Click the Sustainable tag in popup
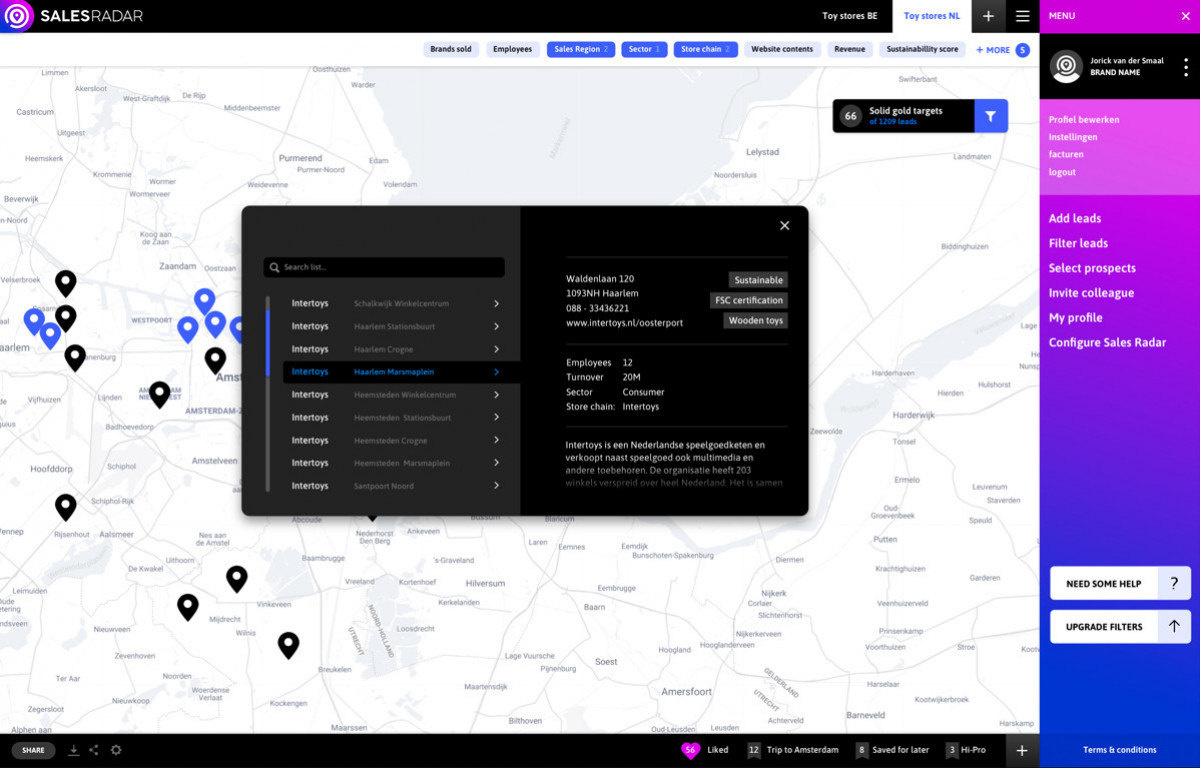Screen dimensions: 1200x768 pos(758,280)
